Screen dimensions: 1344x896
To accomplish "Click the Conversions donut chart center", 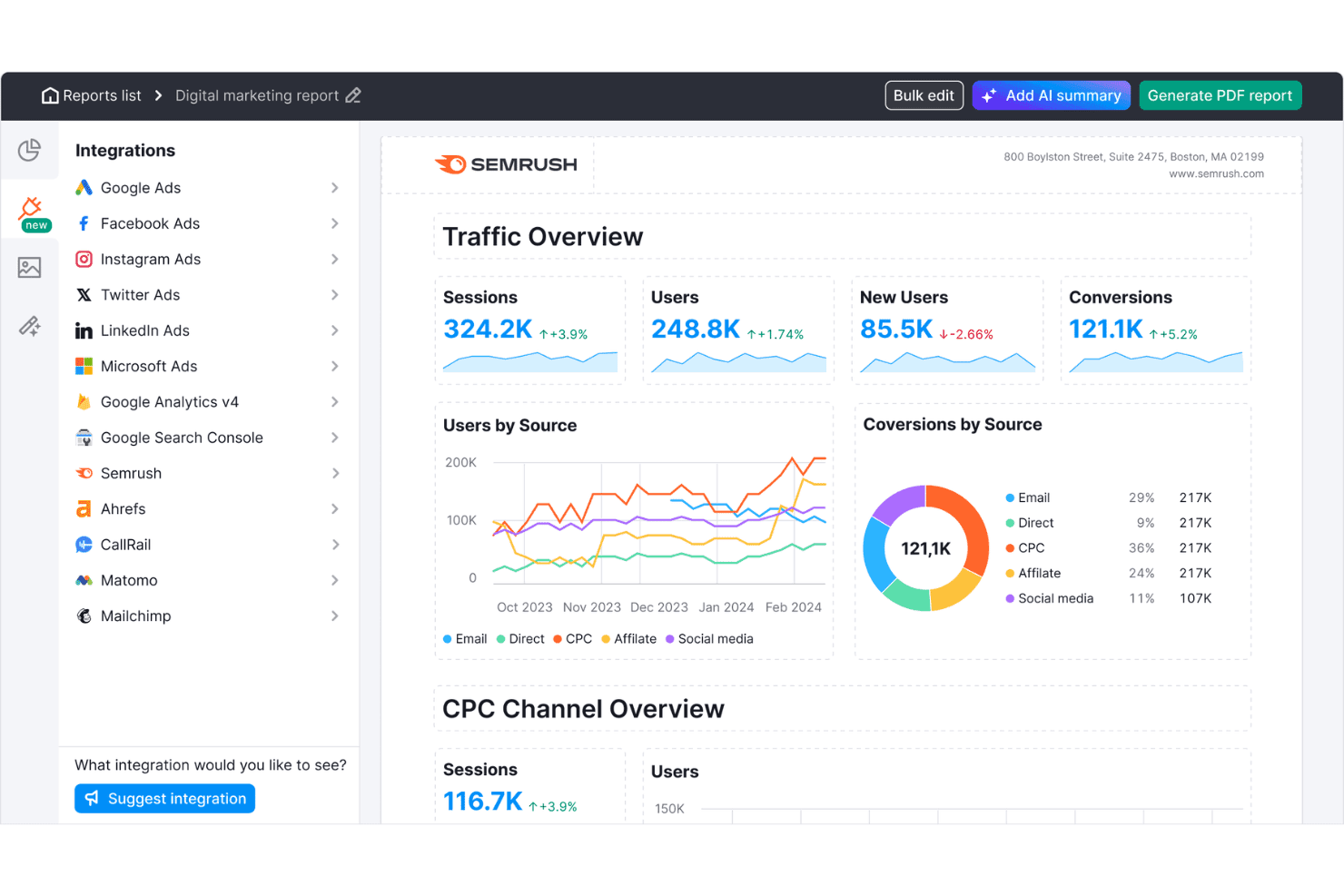I will (925, 548).
